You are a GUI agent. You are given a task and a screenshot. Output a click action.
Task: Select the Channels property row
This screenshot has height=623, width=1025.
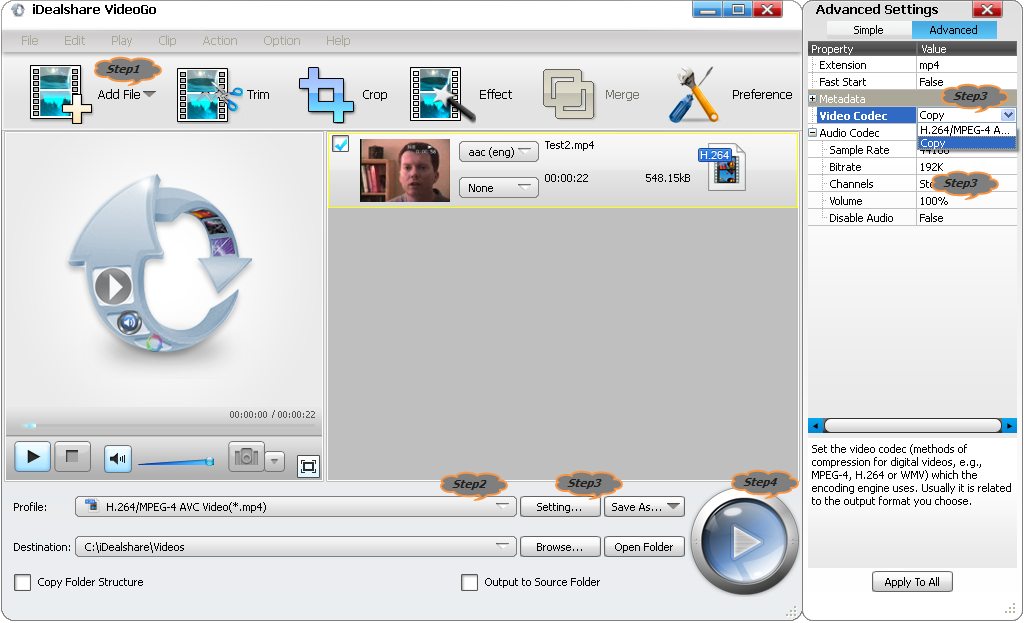point(912,184)
